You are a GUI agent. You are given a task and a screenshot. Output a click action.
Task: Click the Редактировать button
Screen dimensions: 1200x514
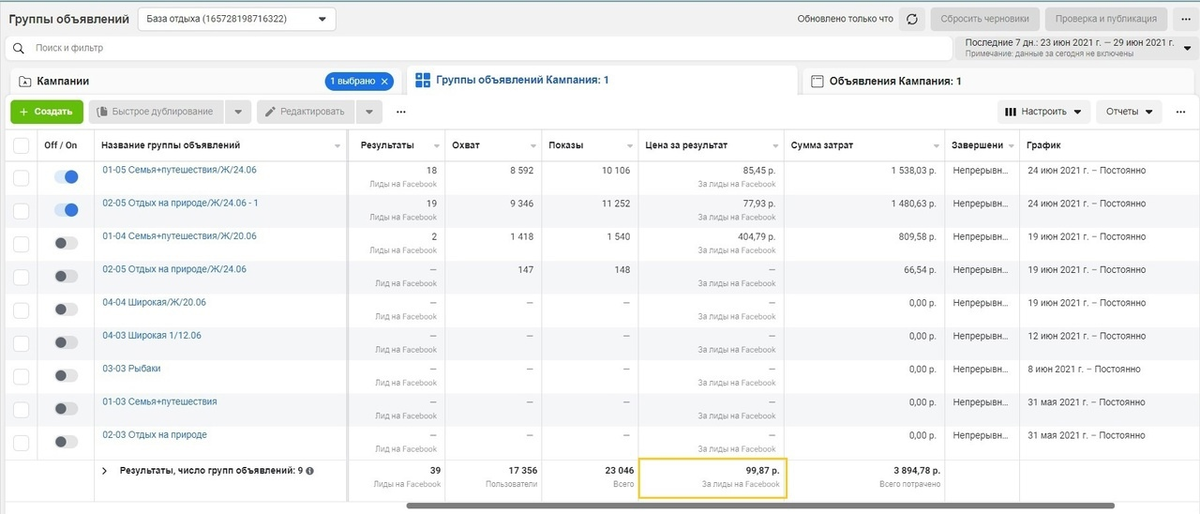pyautogui.click(x=306, y=112)
